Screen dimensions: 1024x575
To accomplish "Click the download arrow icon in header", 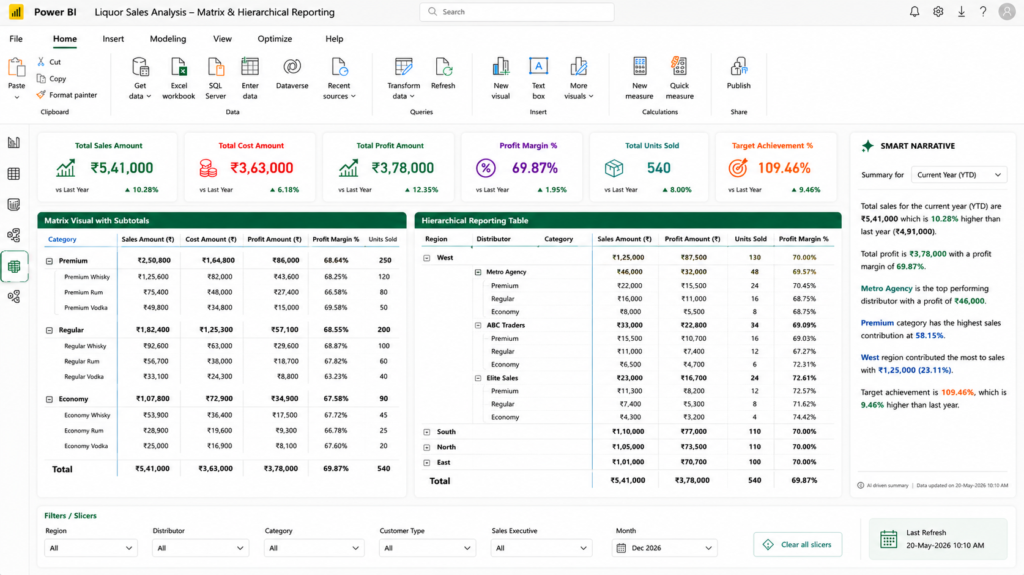I will 961,12.
